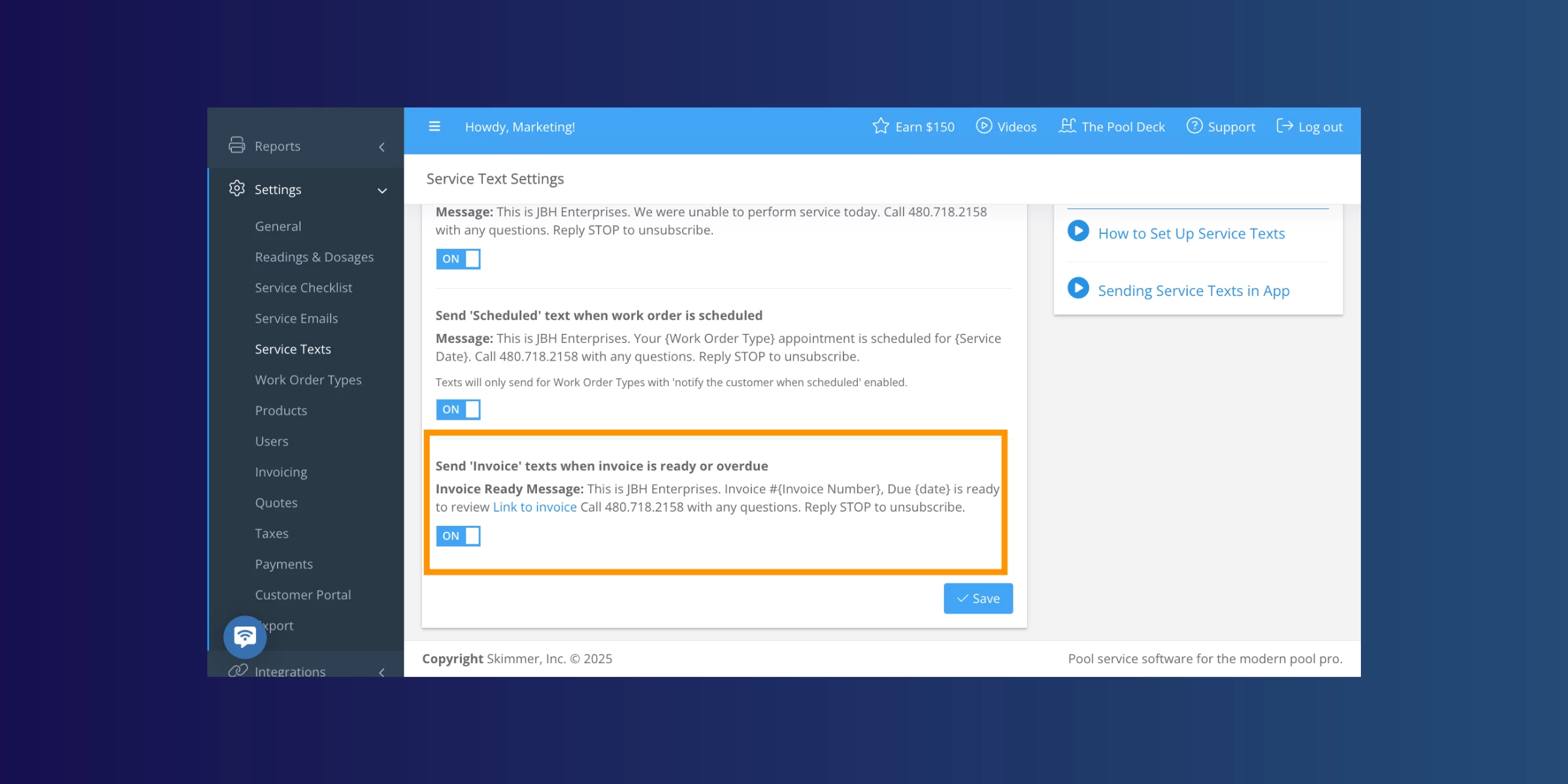The height and width of the screenshot is (784, 1568).
Task: Collapse the Settings section chevron
Action: (382, 191)
